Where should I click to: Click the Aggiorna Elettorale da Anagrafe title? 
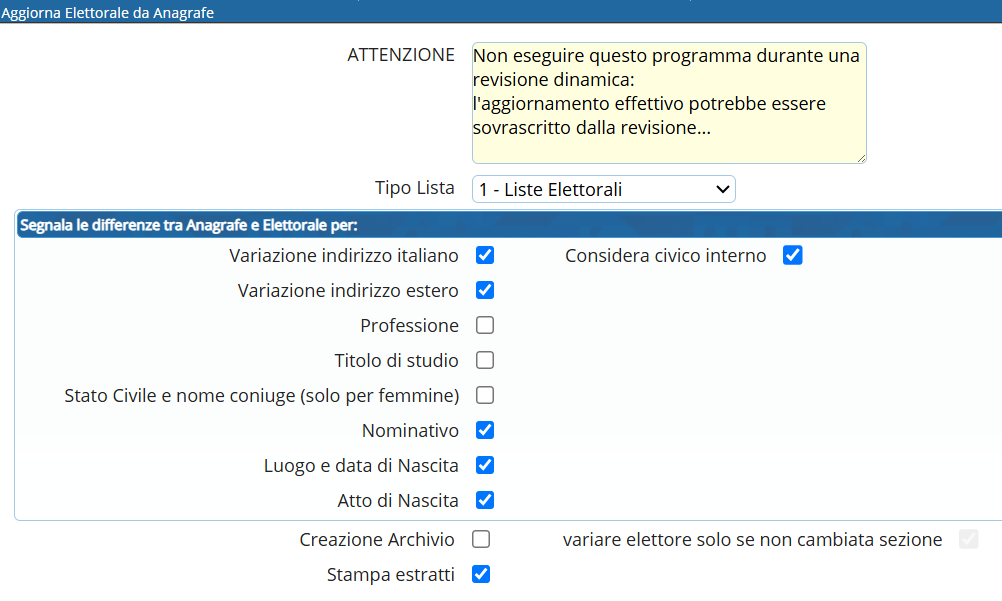pyautogui.click(x=106, y=13)
